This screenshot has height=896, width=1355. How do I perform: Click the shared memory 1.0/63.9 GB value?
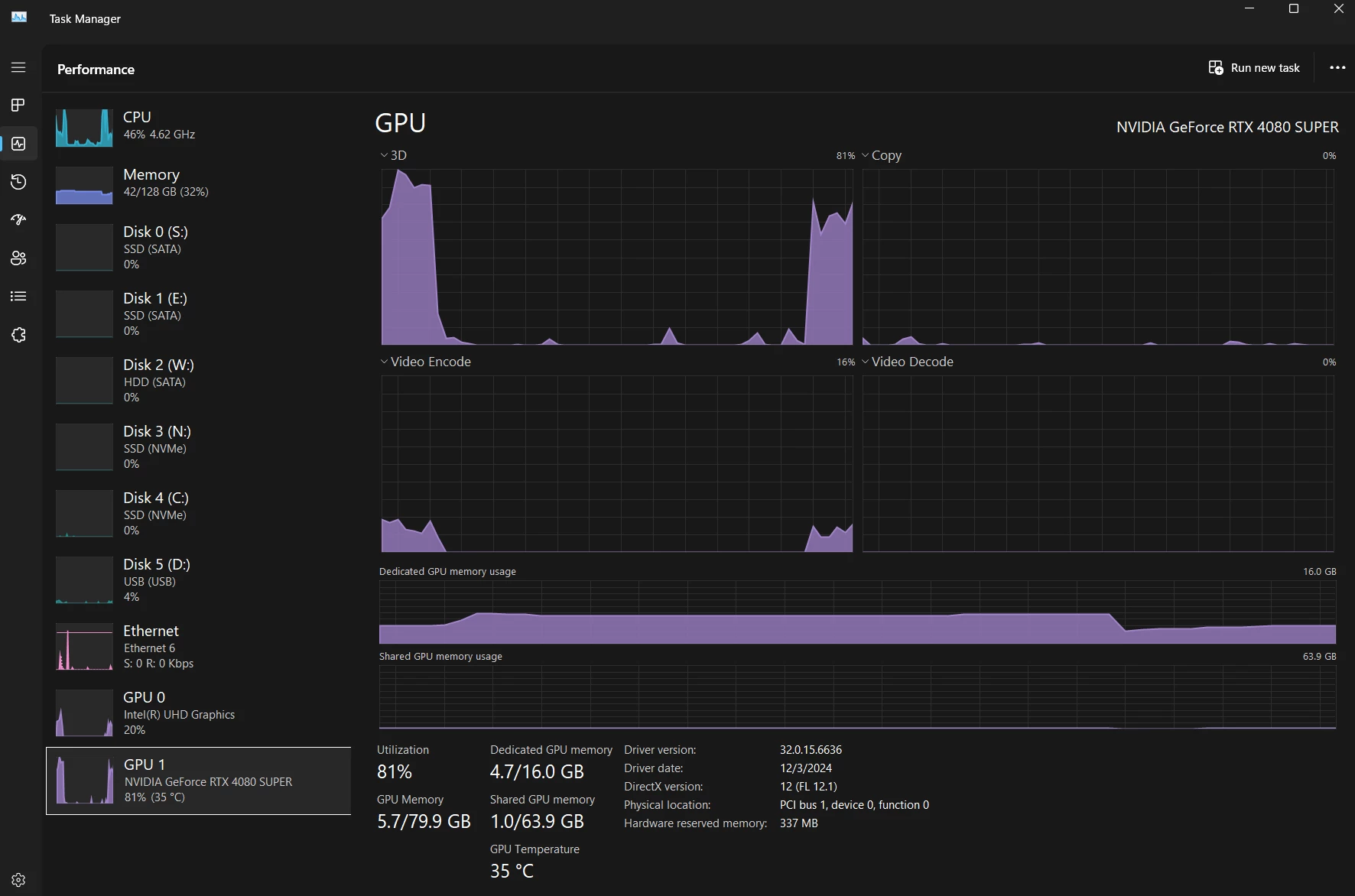pyautogui.click(x=537, y=821)
